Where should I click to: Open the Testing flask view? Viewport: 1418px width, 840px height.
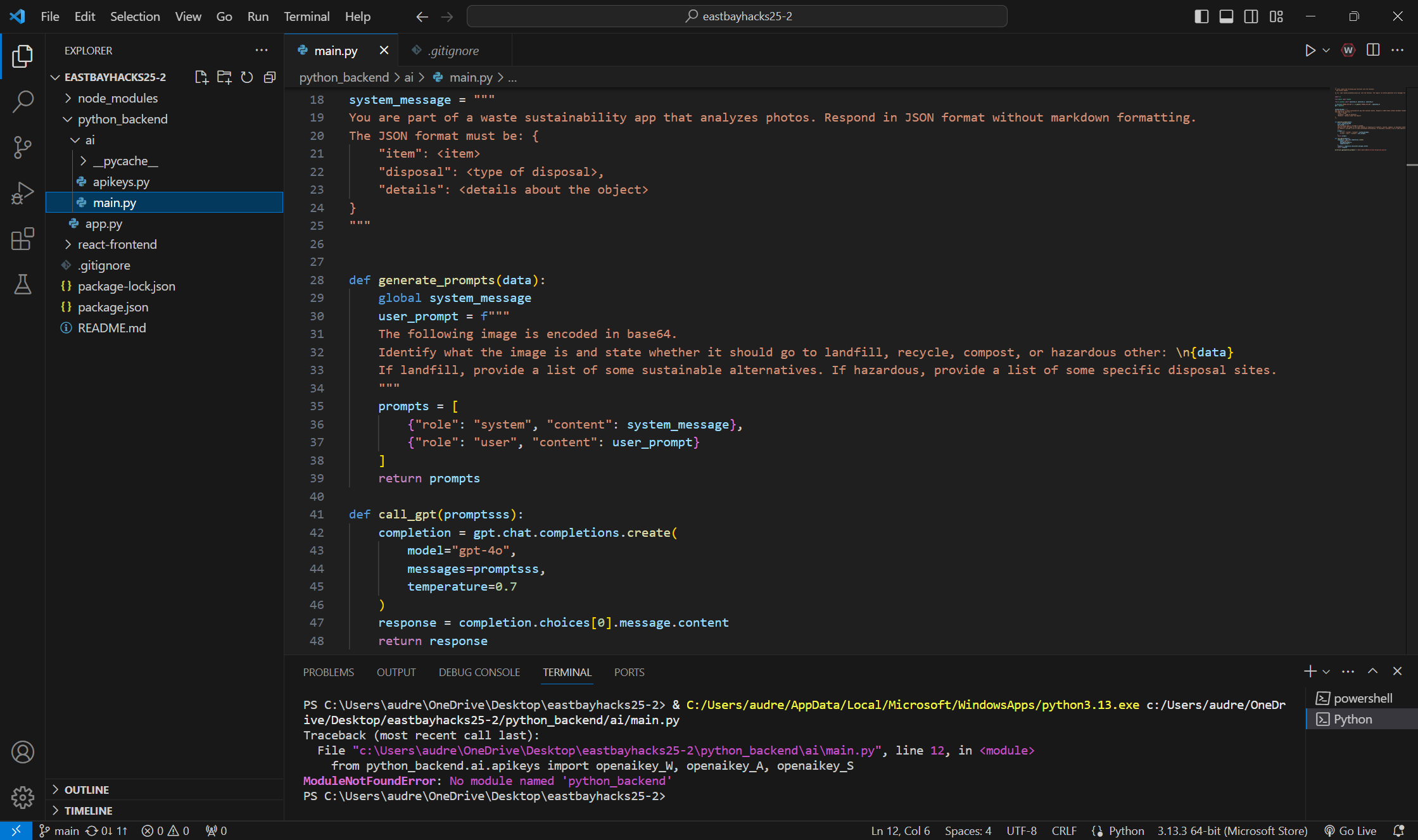tap(23, 284)
